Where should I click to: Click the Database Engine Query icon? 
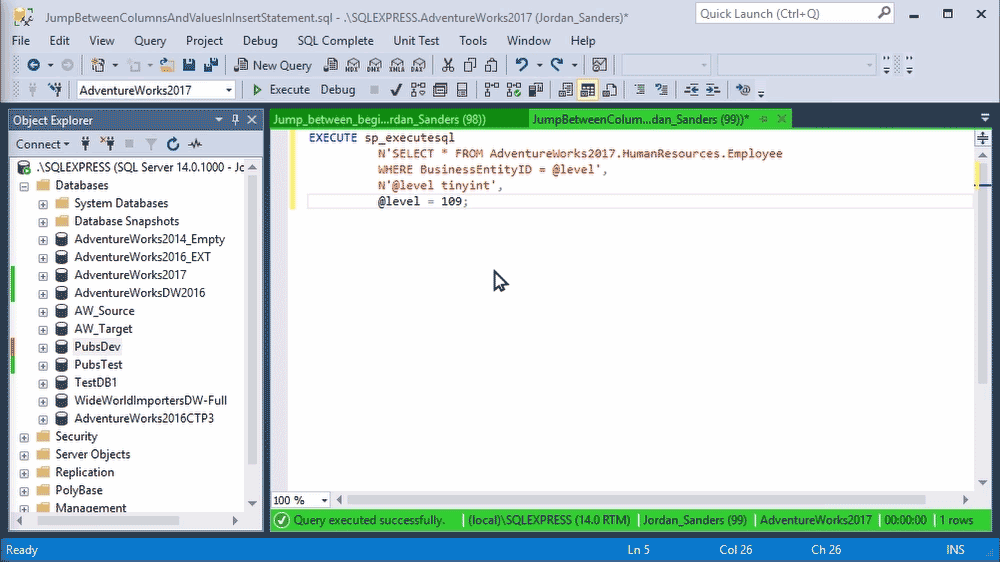(330, 65)
